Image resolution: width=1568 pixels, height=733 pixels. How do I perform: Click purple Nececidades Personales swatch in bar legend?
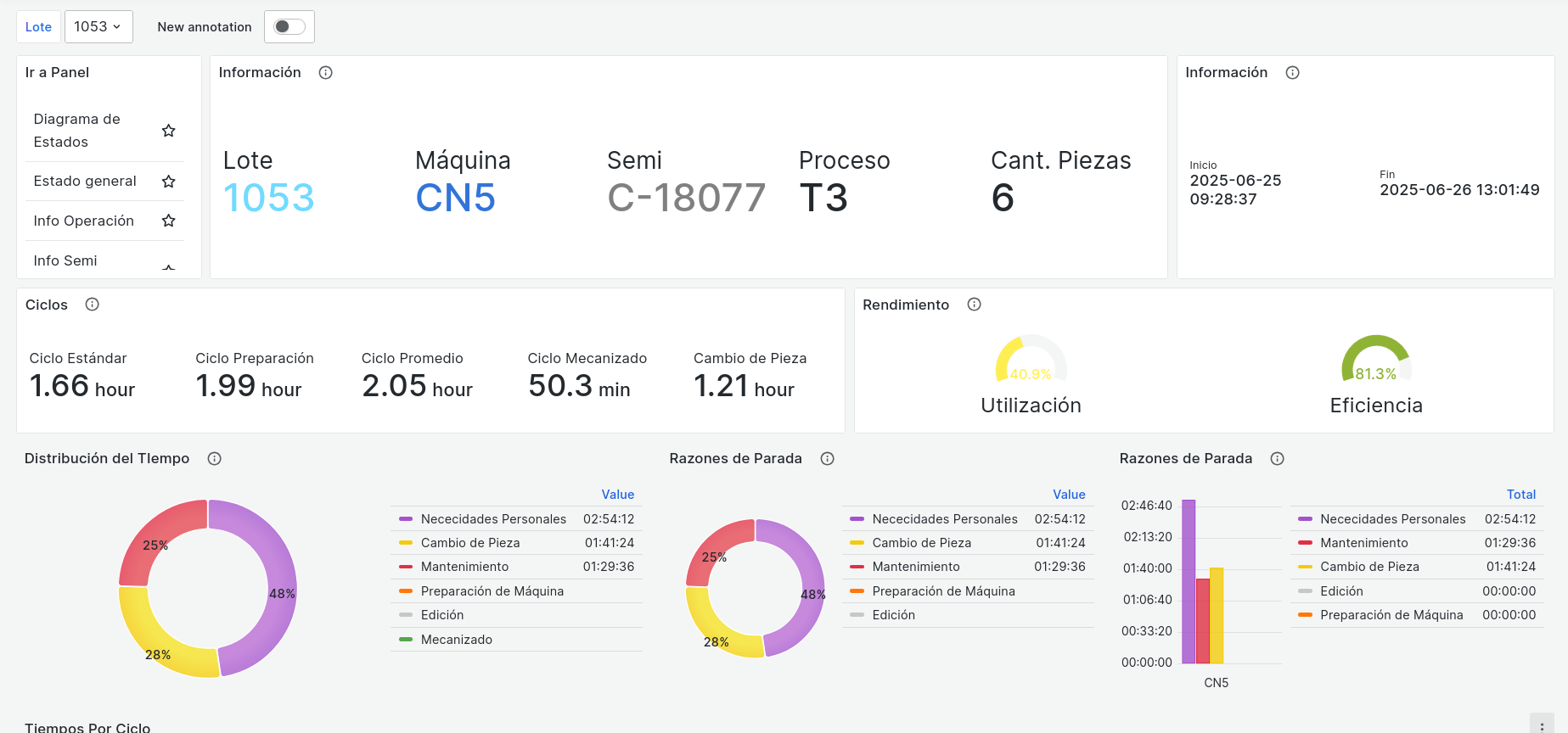click(1305, 519)
